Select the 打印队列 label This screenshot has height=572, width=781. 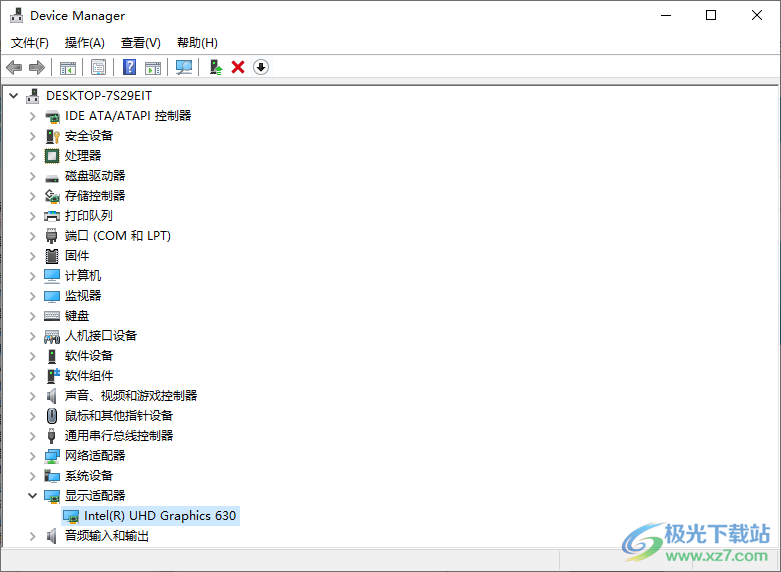pos(89,216)
